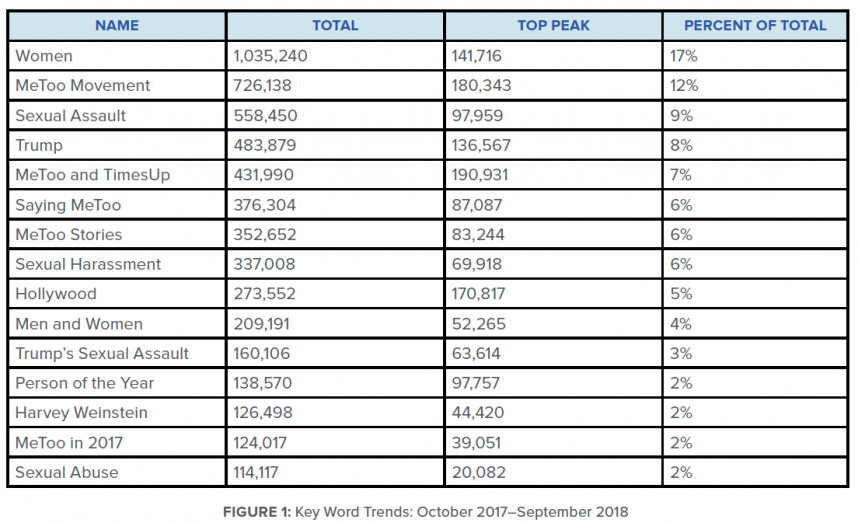Click the MeToo Stories total 352,652
The image size is (858, 523).
(265, 235)
